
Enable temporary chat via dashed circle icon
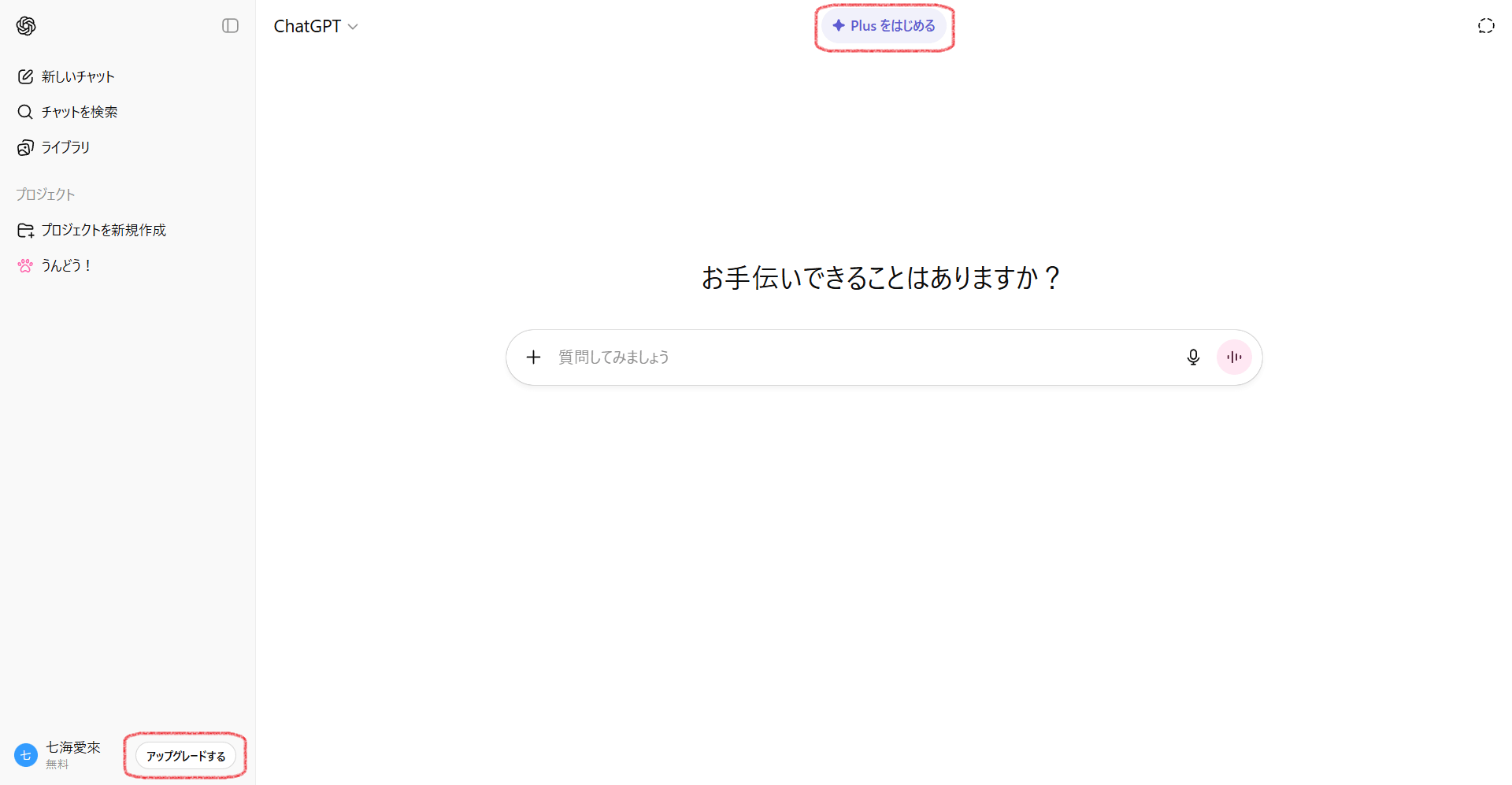(1485, 26)
